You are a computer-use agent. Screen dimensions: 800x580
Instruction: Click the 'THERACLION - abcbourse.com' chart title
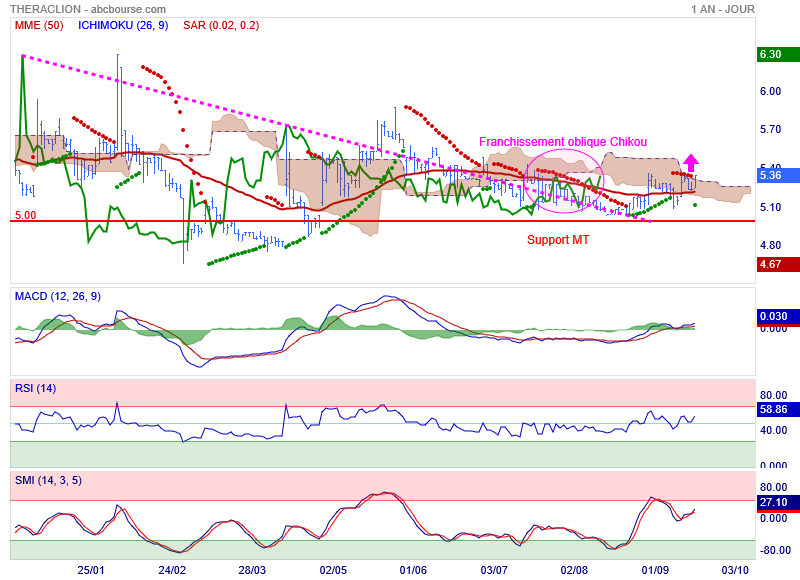(x=88, y=9)
